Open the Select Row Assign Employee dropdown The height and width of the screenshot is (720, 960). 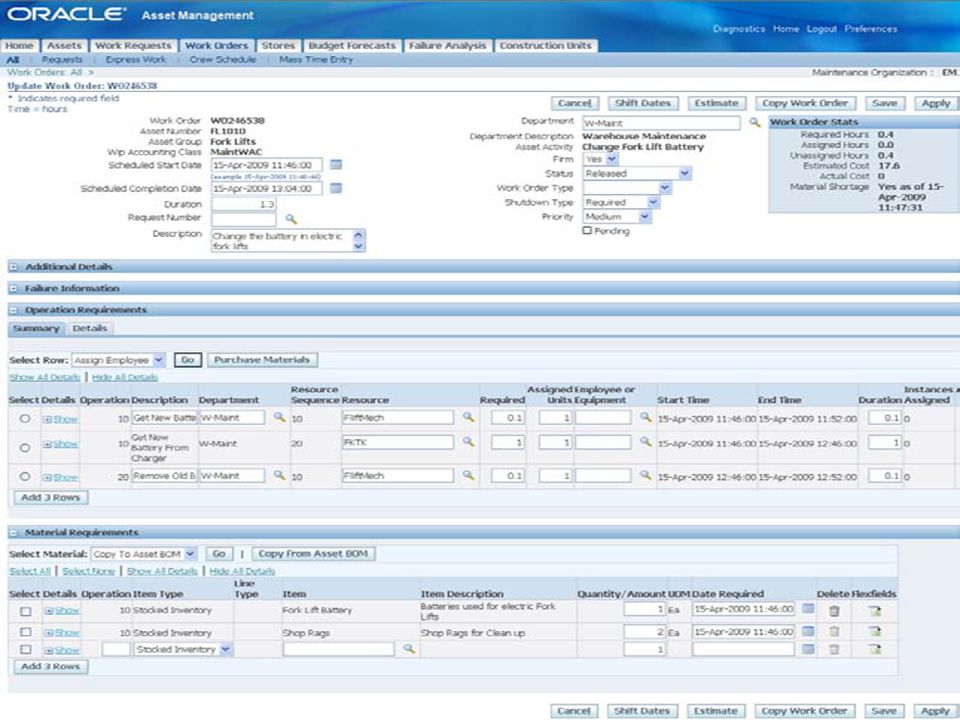point(118,360)
